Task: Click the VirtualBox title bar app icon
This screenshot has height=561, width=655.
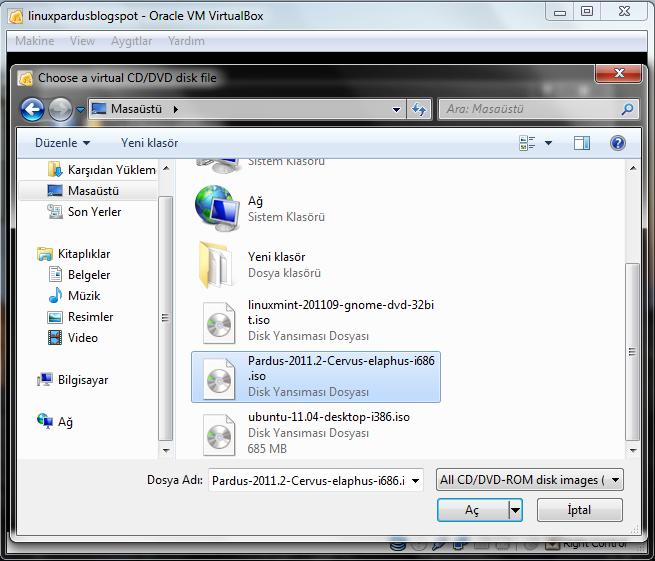Action: (16, 17)
